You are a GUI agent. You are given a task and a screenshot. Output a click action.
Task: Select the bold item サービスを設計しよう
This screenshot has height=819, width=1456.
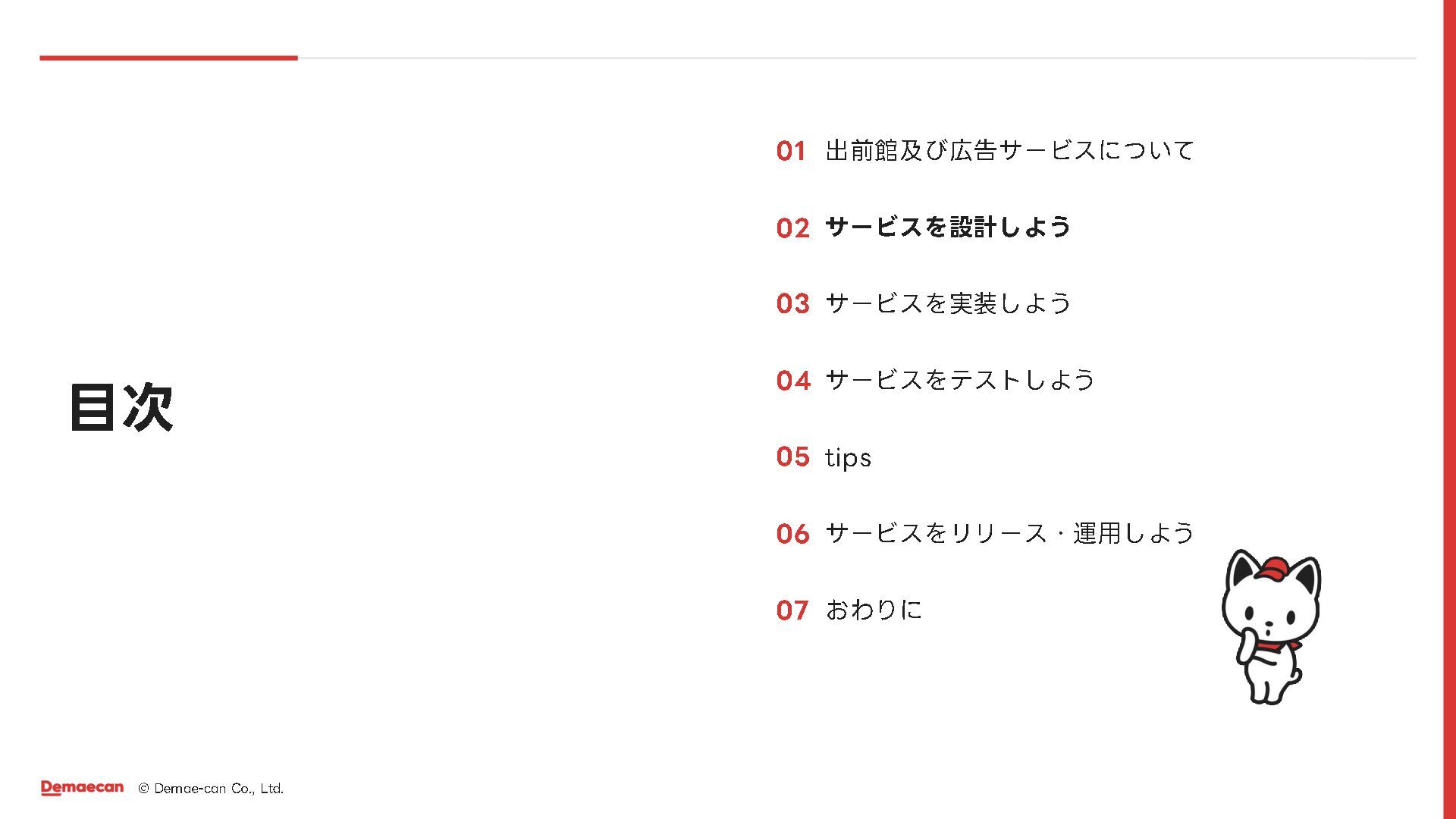pos(948,227)
